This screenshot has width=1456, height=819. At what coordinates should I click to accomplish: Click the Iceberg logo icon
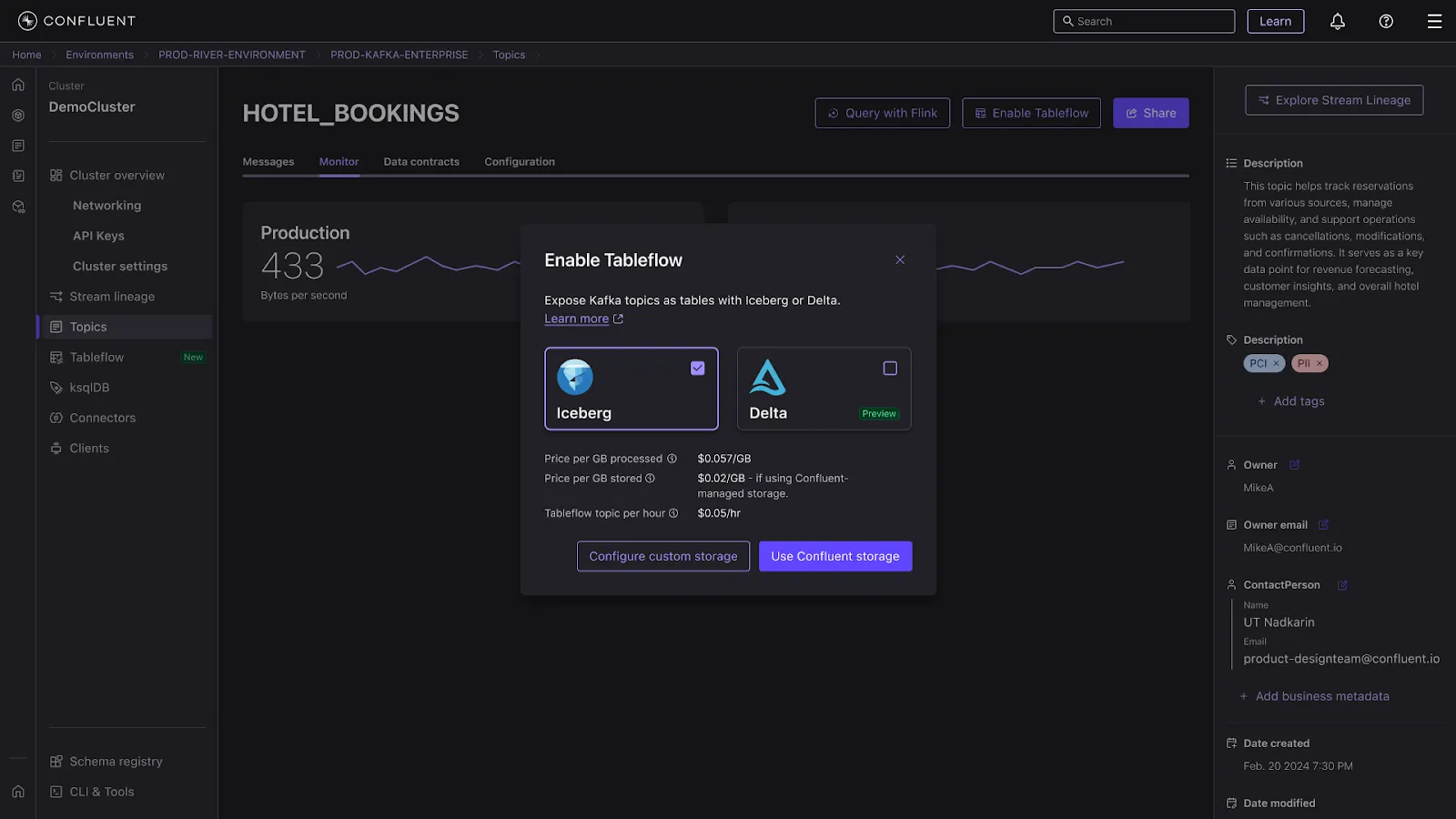pyautogui.click(x=575, y=377)
